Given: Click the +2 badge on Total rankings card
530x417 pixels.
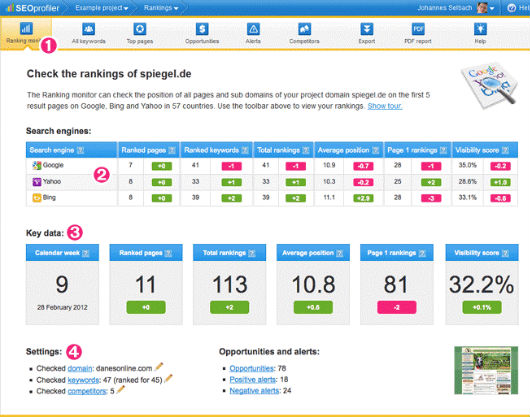Looking at the screenshot, I should (x=230, y=308).
